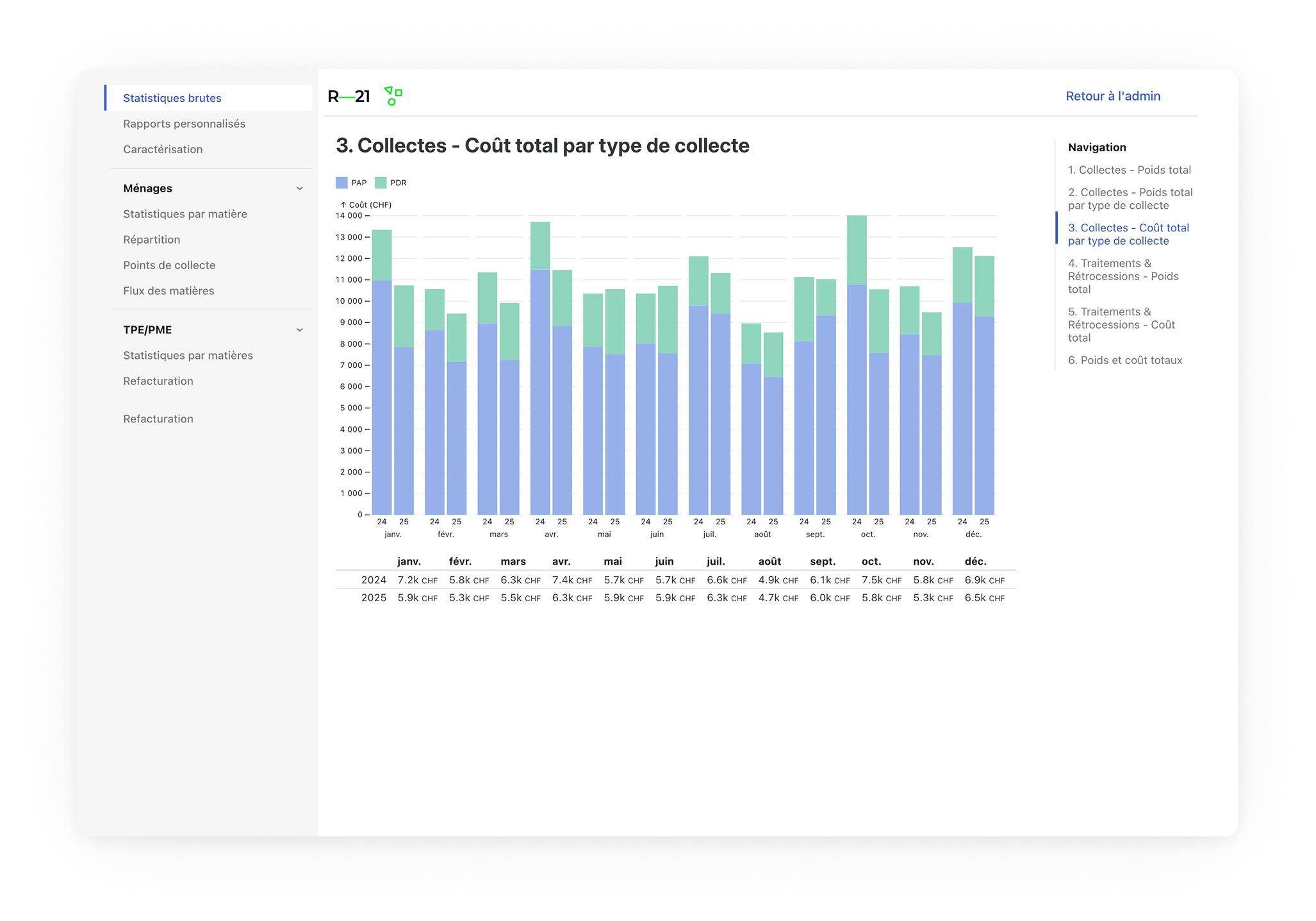Open Rapports personnalisés page
1316x921 pixels.
pyautogui.click(x=184, y=124)
